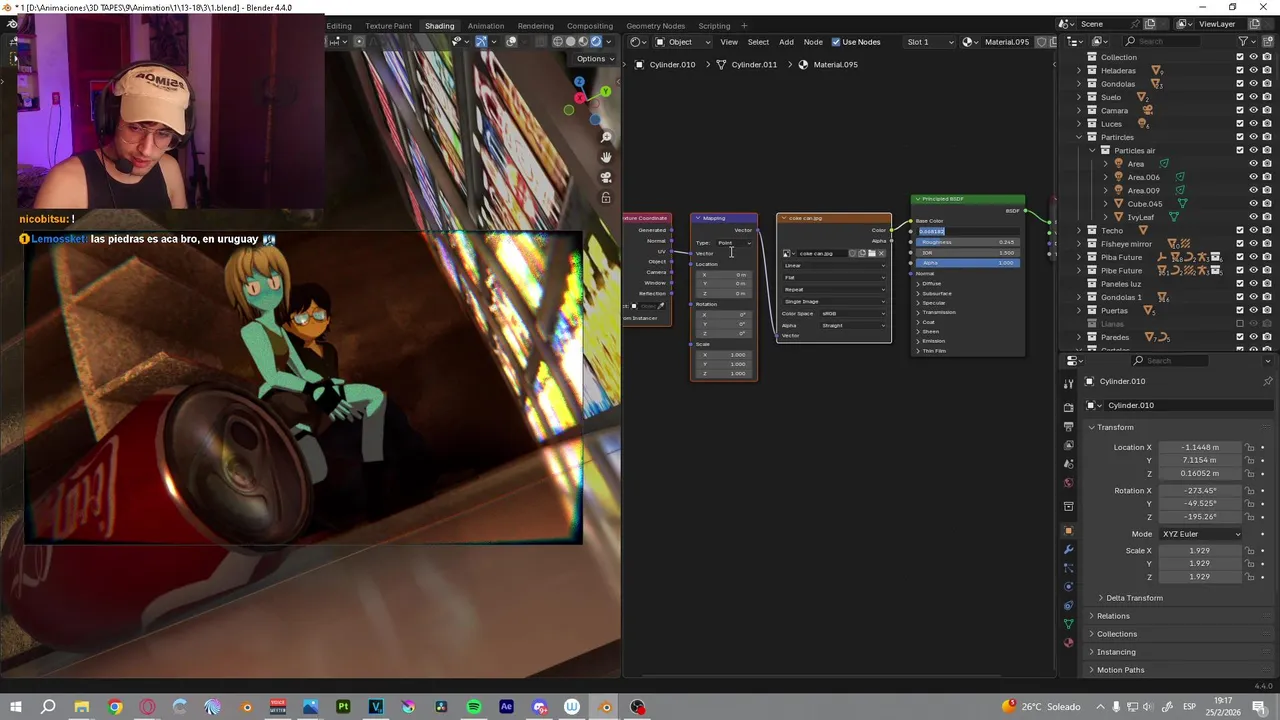Click the Rotation Z value slider
The height and width of the screenshot is (720, 1280).
1200,516
